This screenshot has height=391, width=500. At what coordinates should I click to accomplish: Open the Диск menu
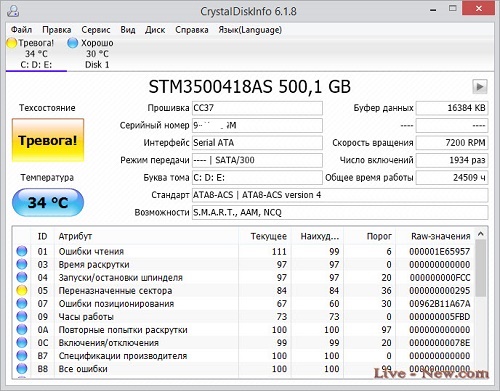click(x=155, y=30)
